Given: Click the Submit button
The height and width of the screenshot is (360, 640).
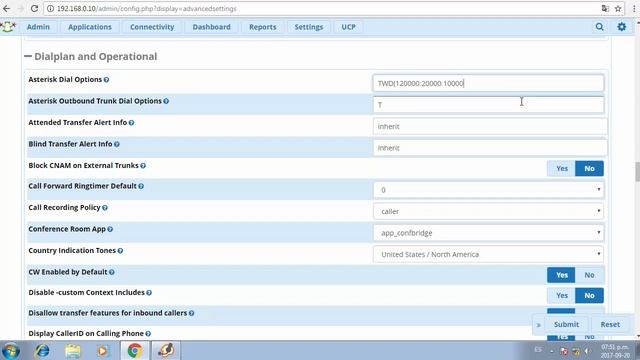Looking at the screenshot, I should (x=566, y=324).
